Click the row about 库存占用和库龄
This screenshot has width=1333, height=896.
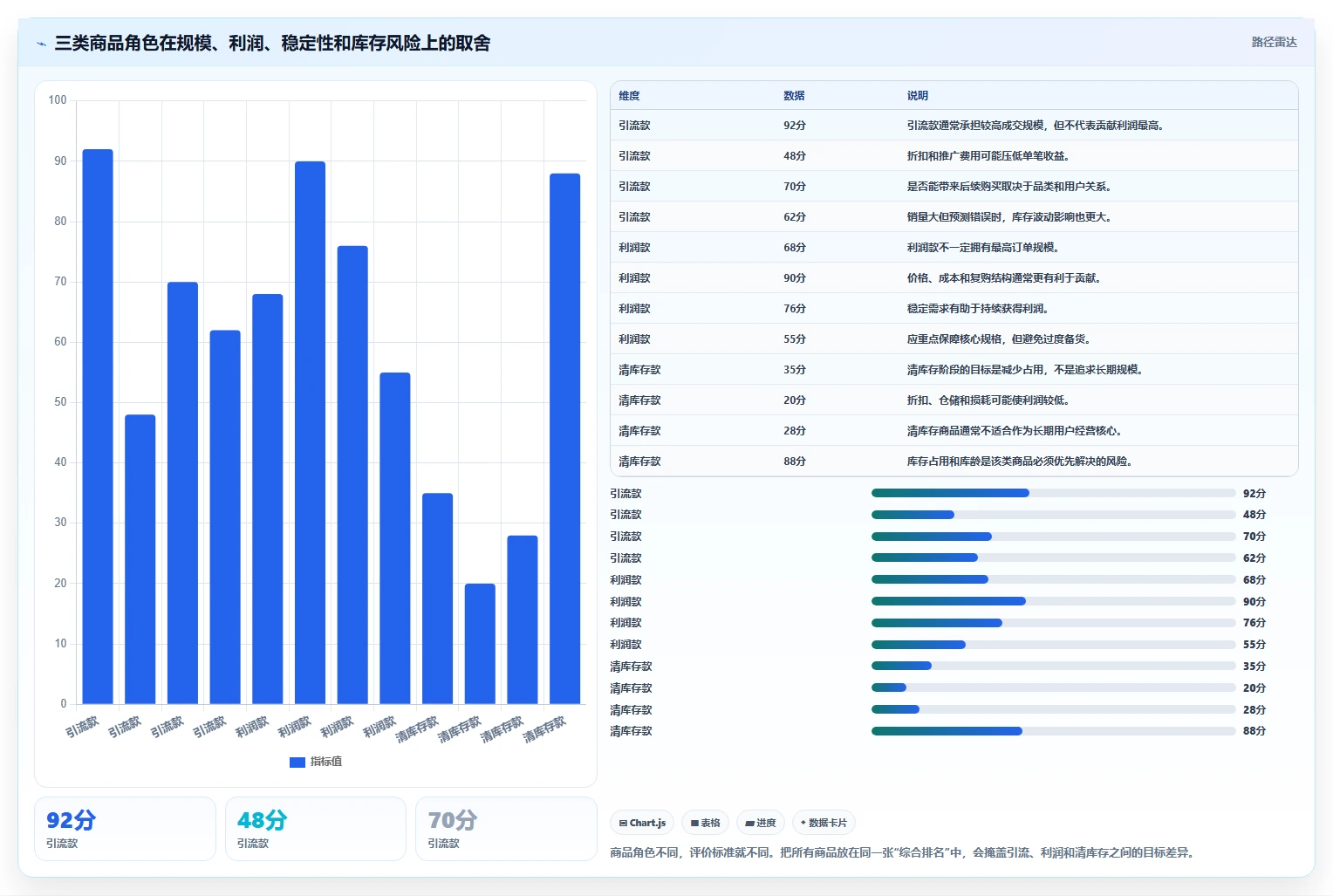pyautogui.click(x=954, y=462)
